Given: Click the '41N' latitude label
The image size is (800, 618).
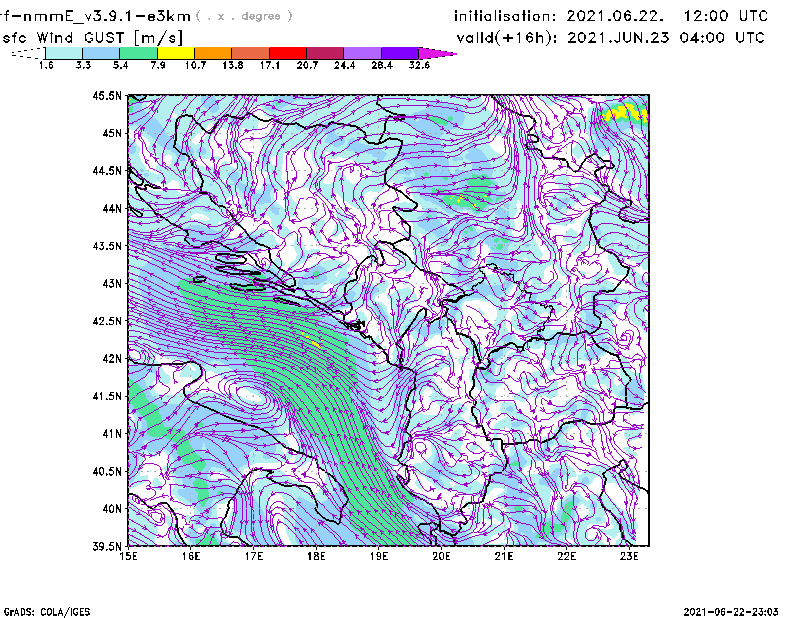Looking at the screenshot, I should 112,434.
